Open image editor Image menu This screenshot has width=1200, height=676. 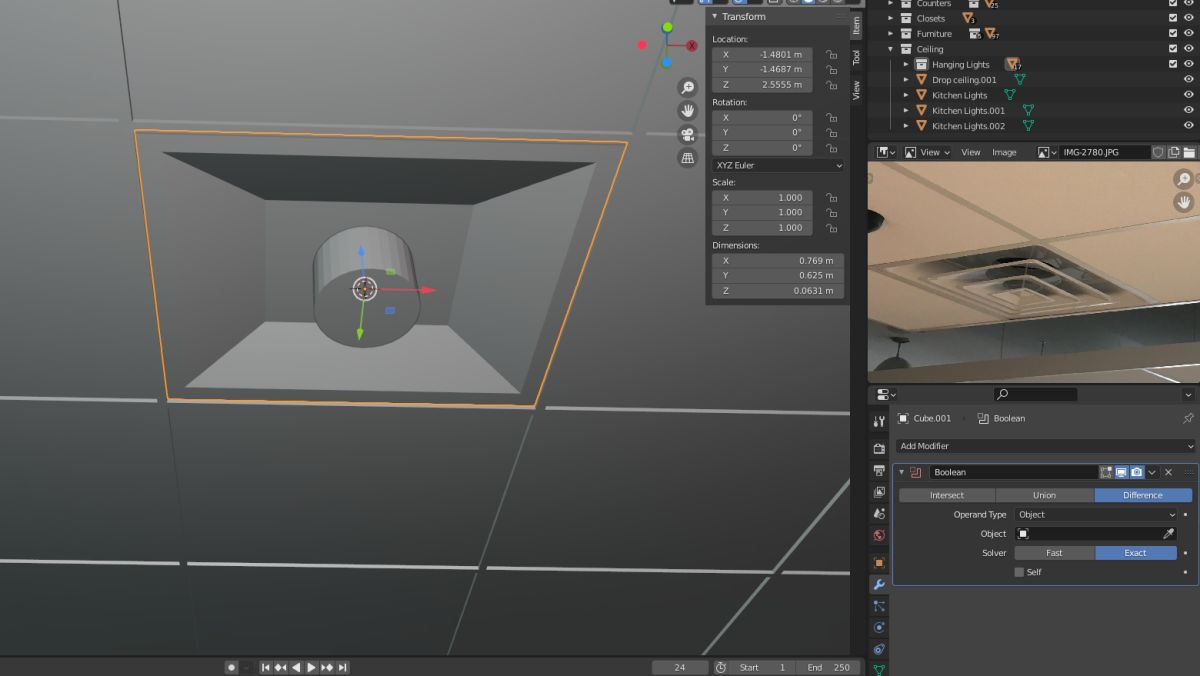pyautogui.click(x=1004, y=152)
